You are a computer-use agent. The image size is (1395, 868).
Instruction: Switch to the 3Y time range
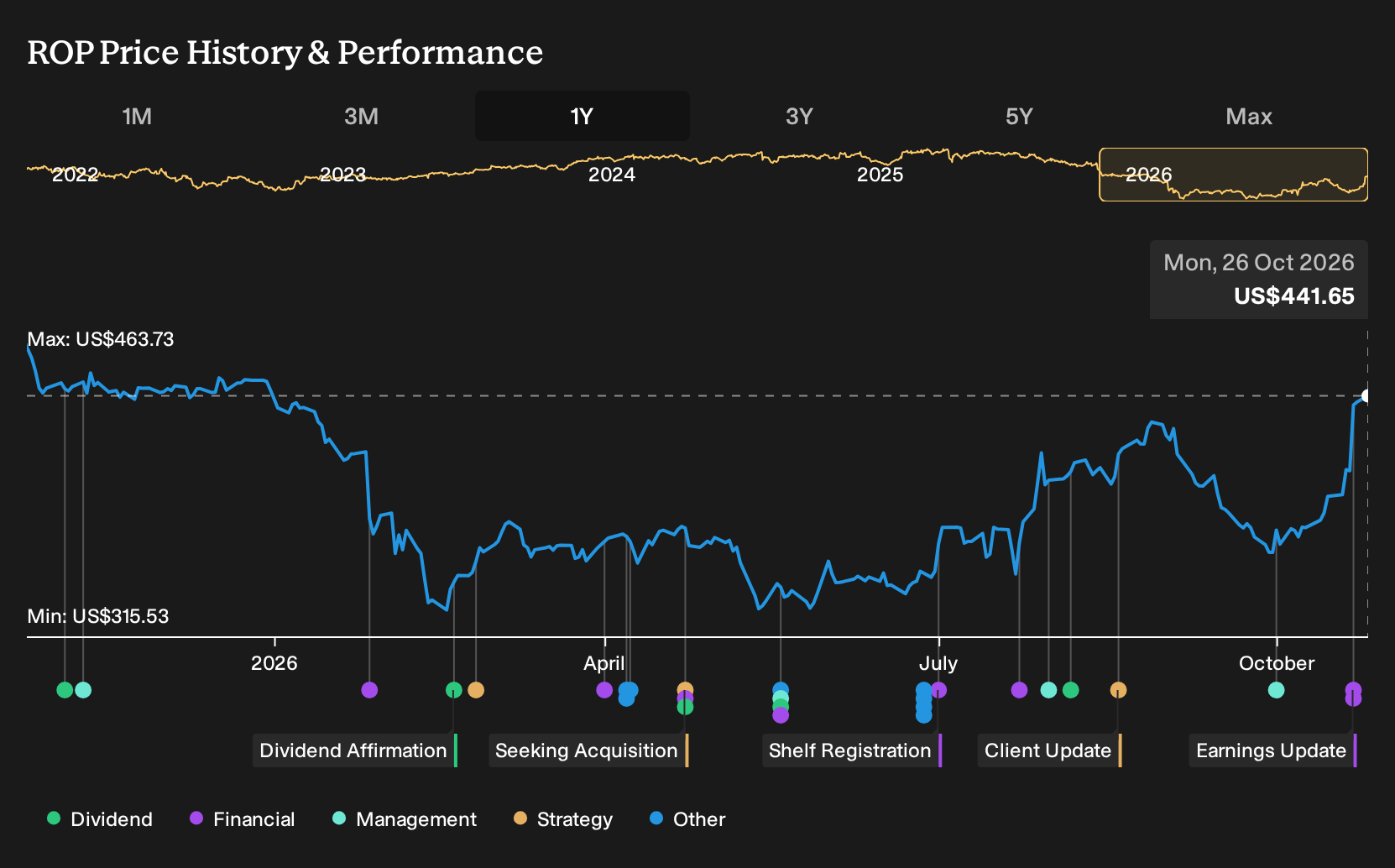[x=799, y=116]
